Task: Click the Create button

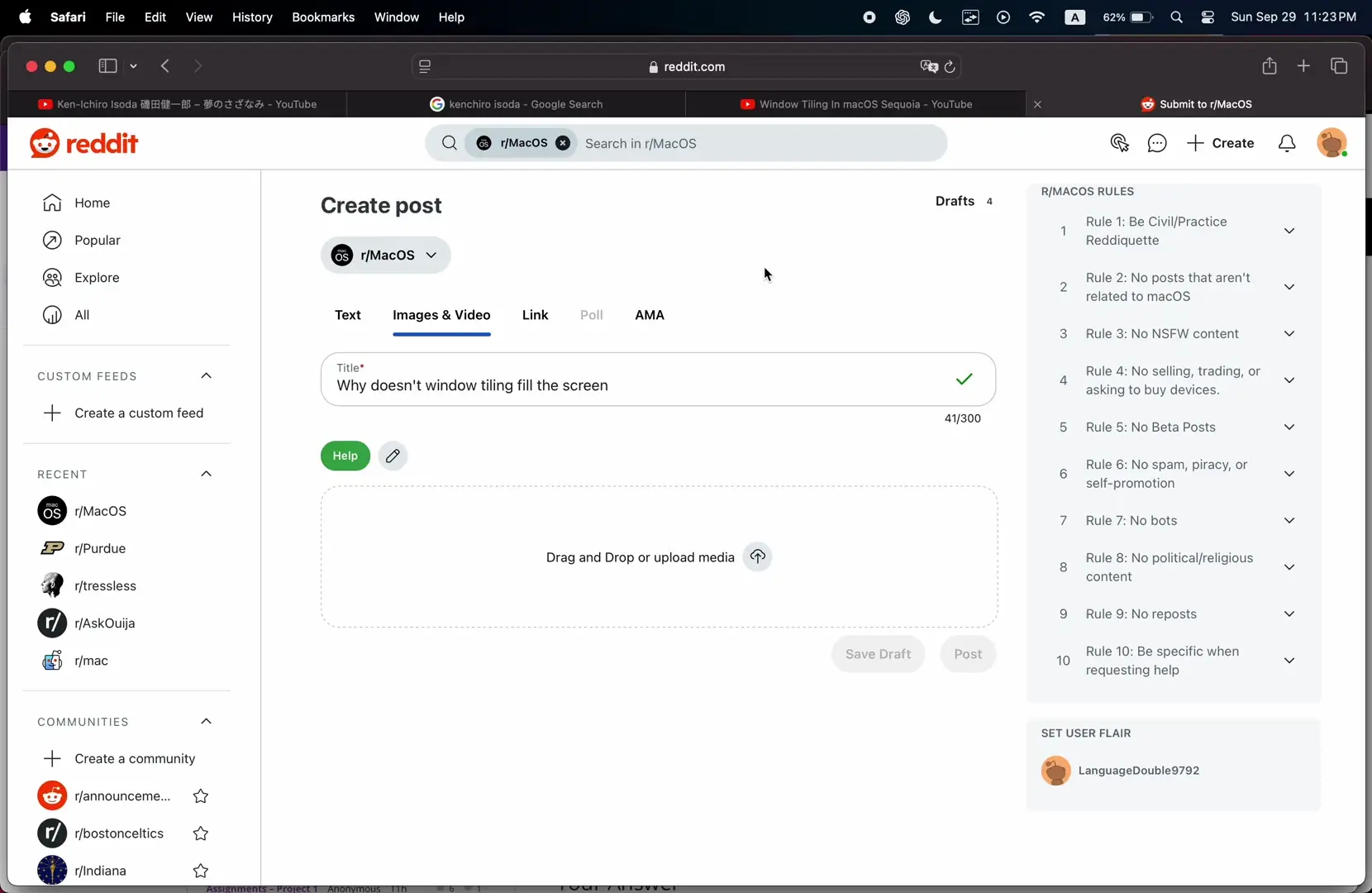Action: click(1220, 143)
